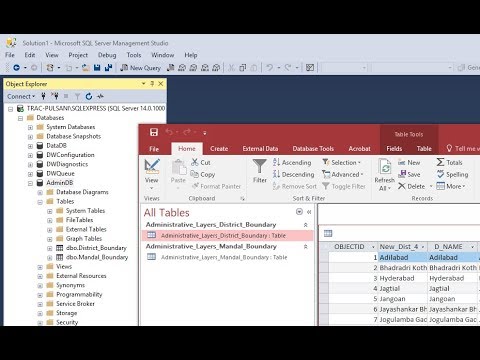Image resolution: width=480 pixels, height=360 pixels.
Task: Open the More records dropdown
Action: coord(451,186)
